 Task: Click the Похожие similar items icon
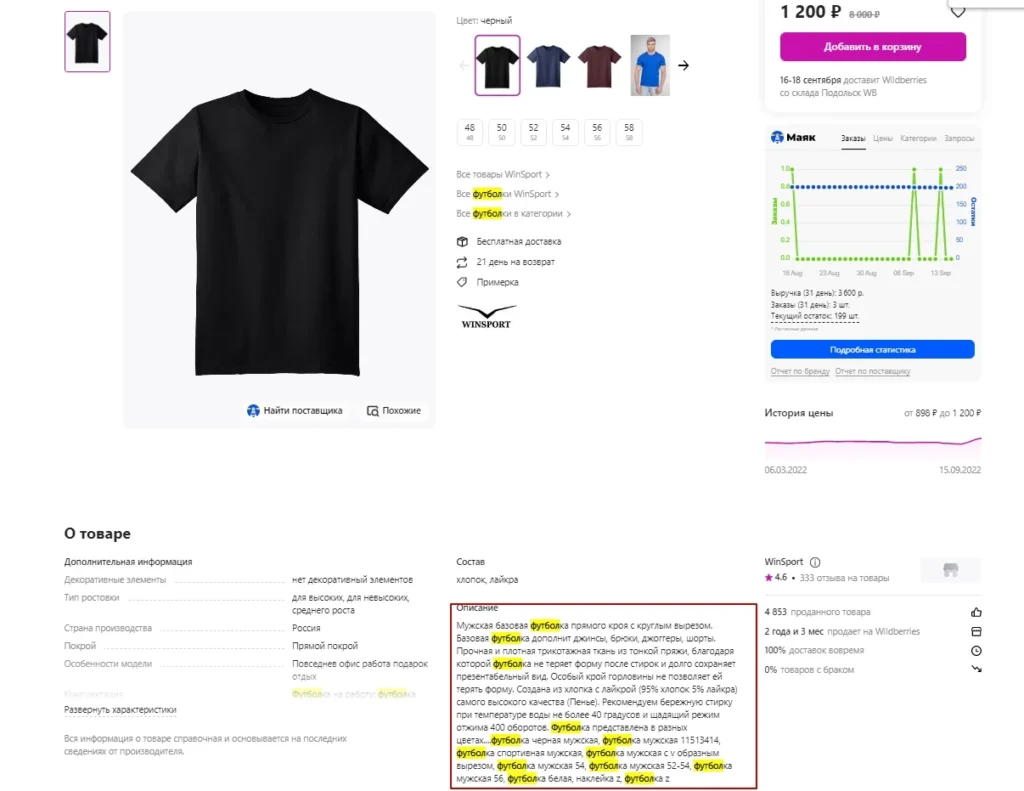pyautogui.click(x=372, y=411)
